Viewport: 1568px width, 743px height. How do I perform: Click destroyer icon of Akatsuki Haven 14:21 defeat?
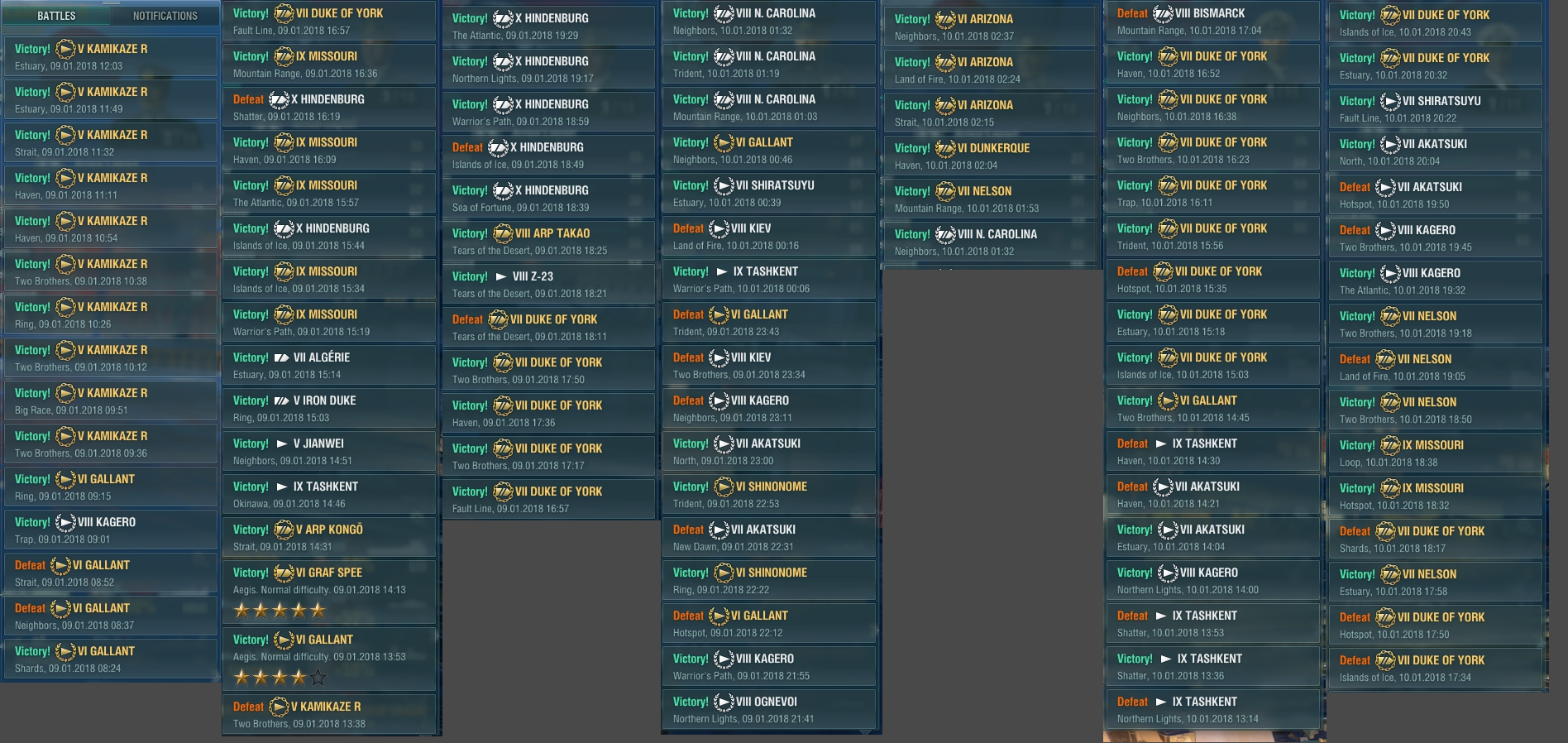coord(1163,487)
